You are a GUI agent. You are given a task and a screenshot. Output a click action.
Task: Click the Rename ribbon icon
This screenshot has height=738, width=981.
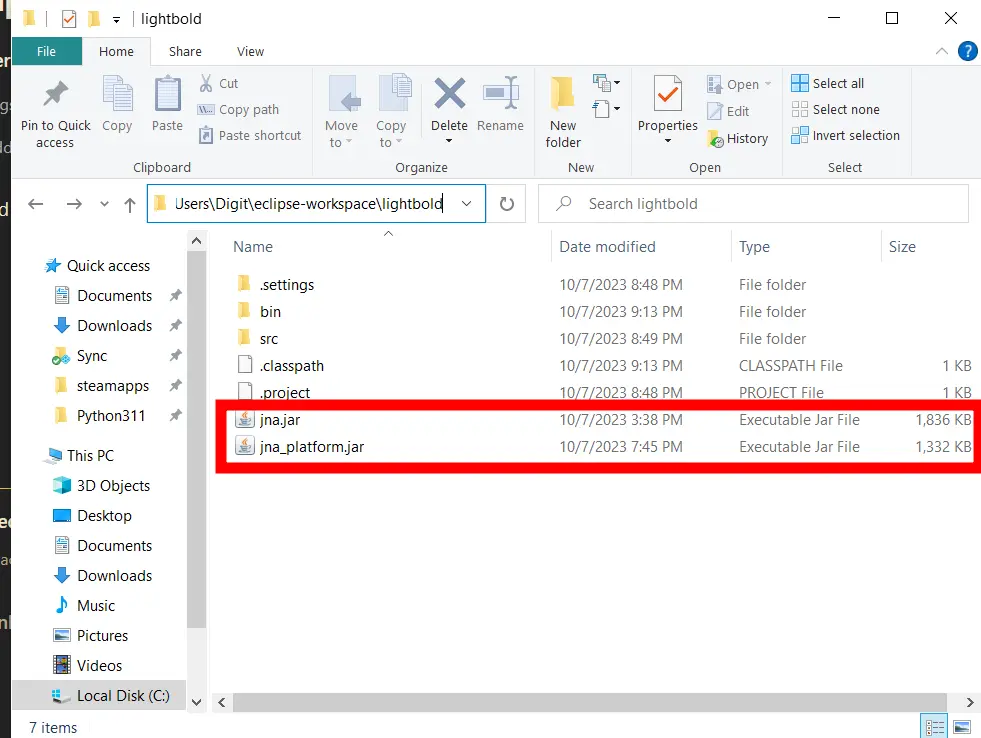click(500, 97)
